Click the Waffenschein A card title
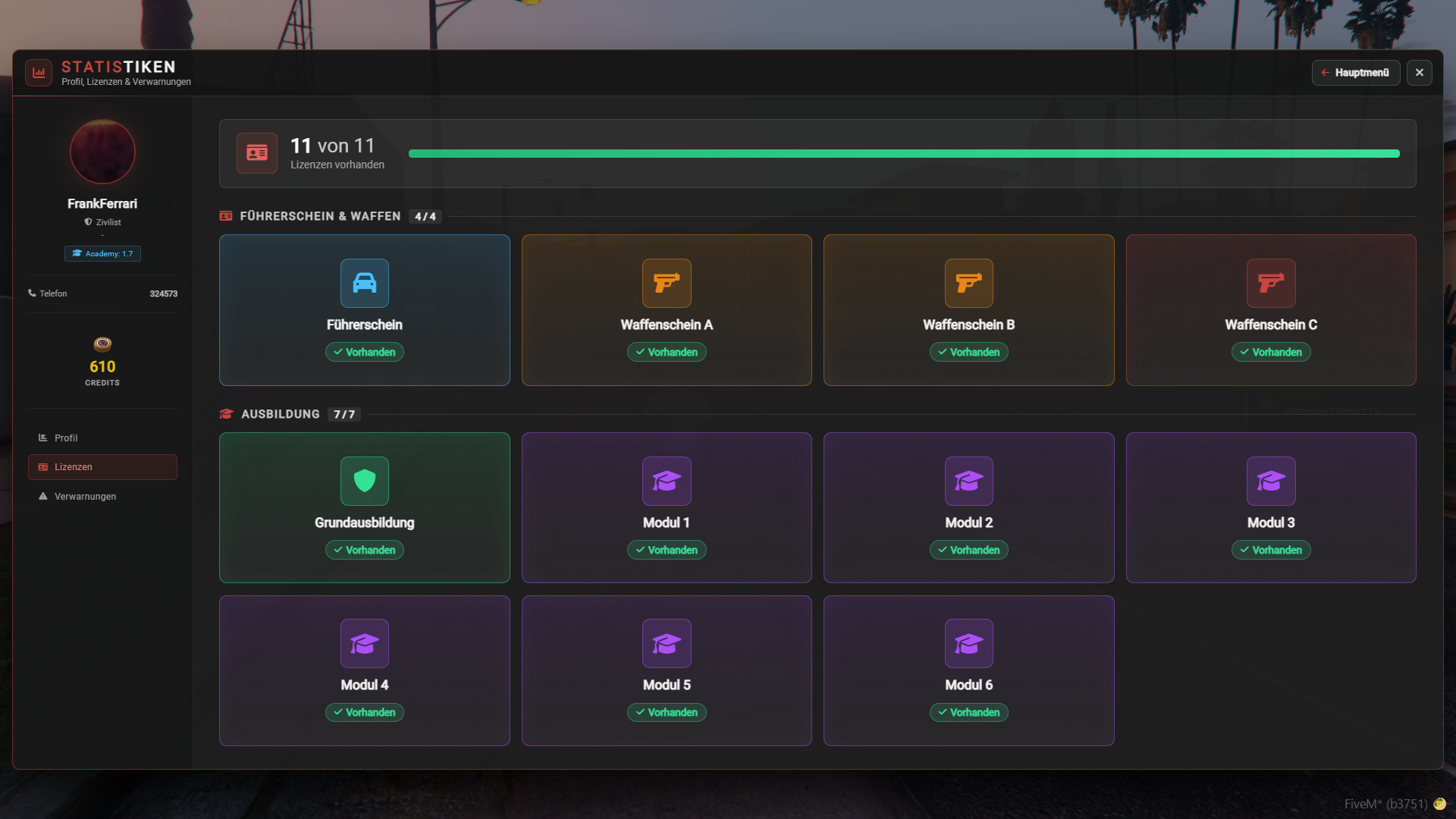Image resolution: width=1456 pixels, height=819 pixels. pos(667,325)
